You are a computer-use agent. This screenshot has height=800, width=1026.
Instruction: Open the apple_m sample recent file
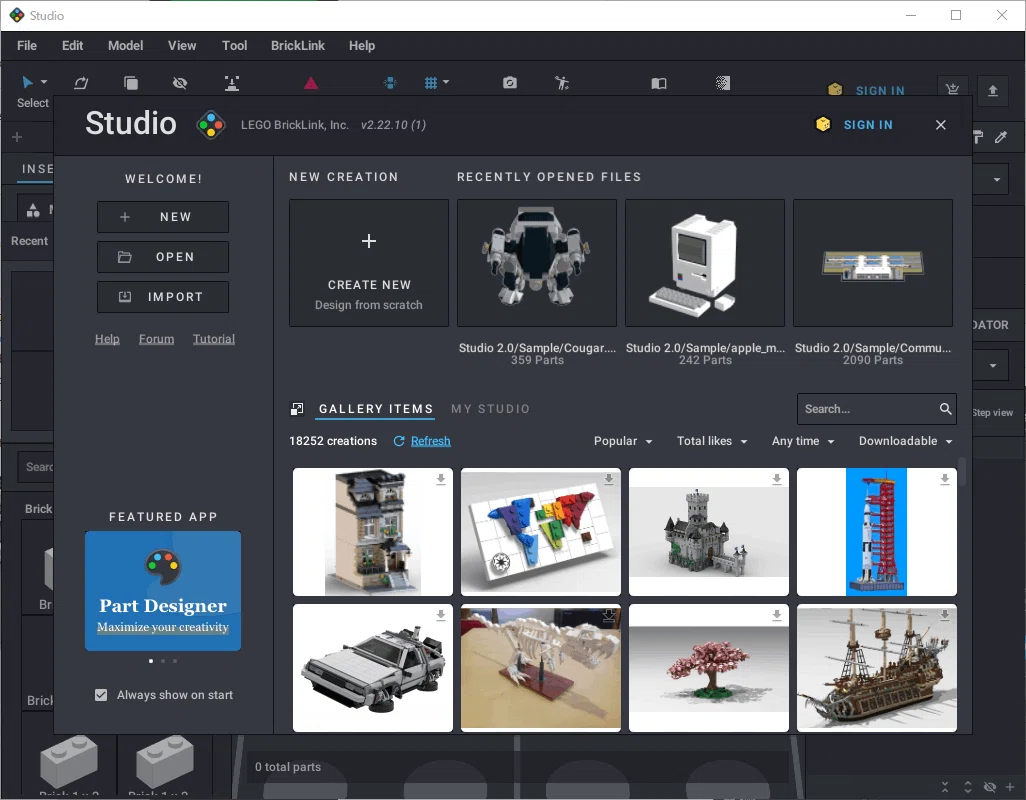[705, 263]
